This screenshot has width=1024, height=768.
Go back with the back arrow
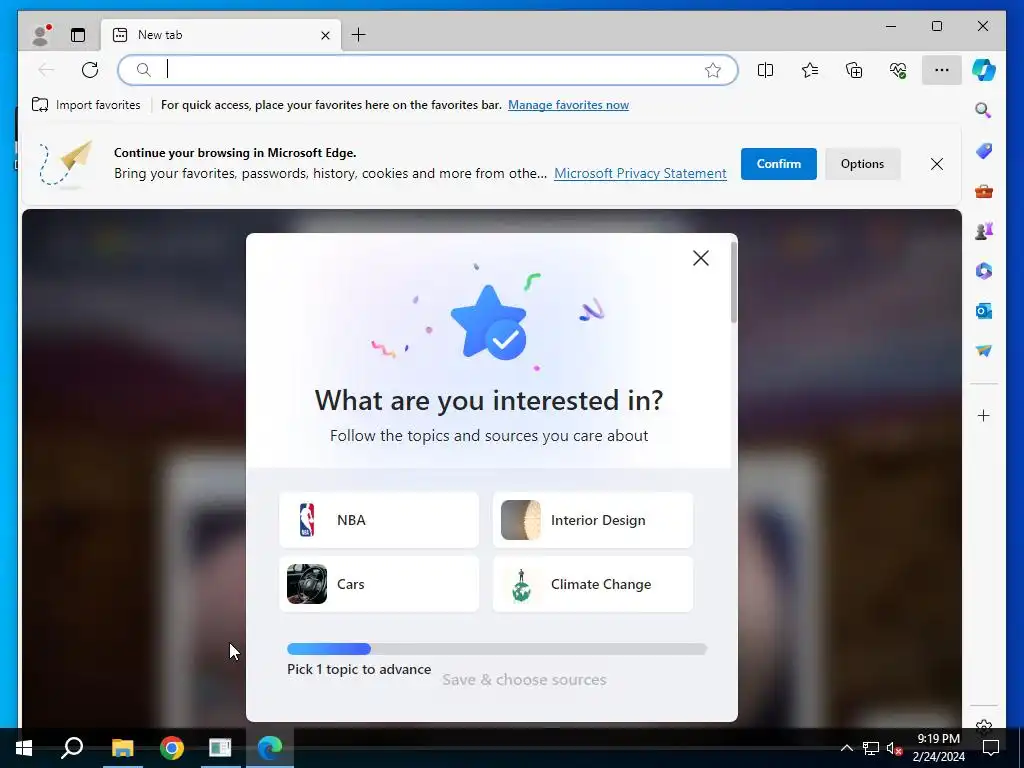tap(46, 70)
